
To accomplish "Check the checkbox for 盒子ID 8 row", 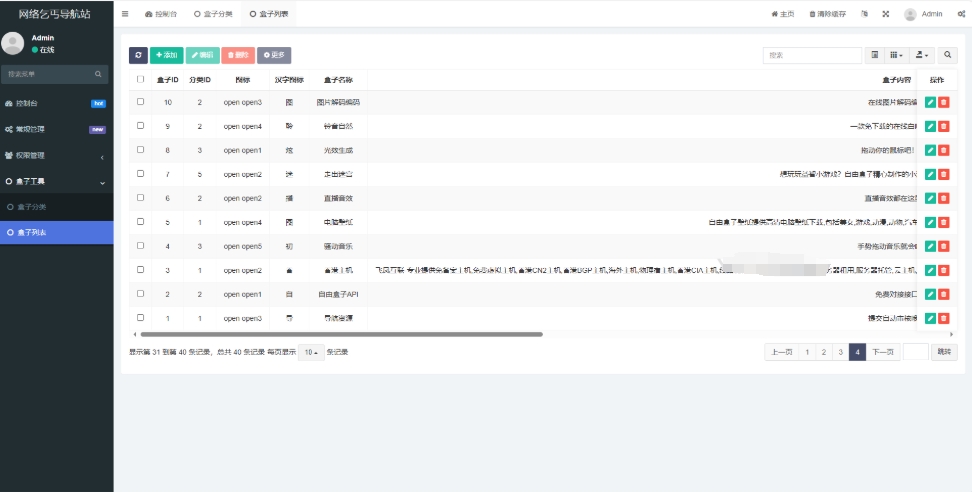I will point(140,150).
